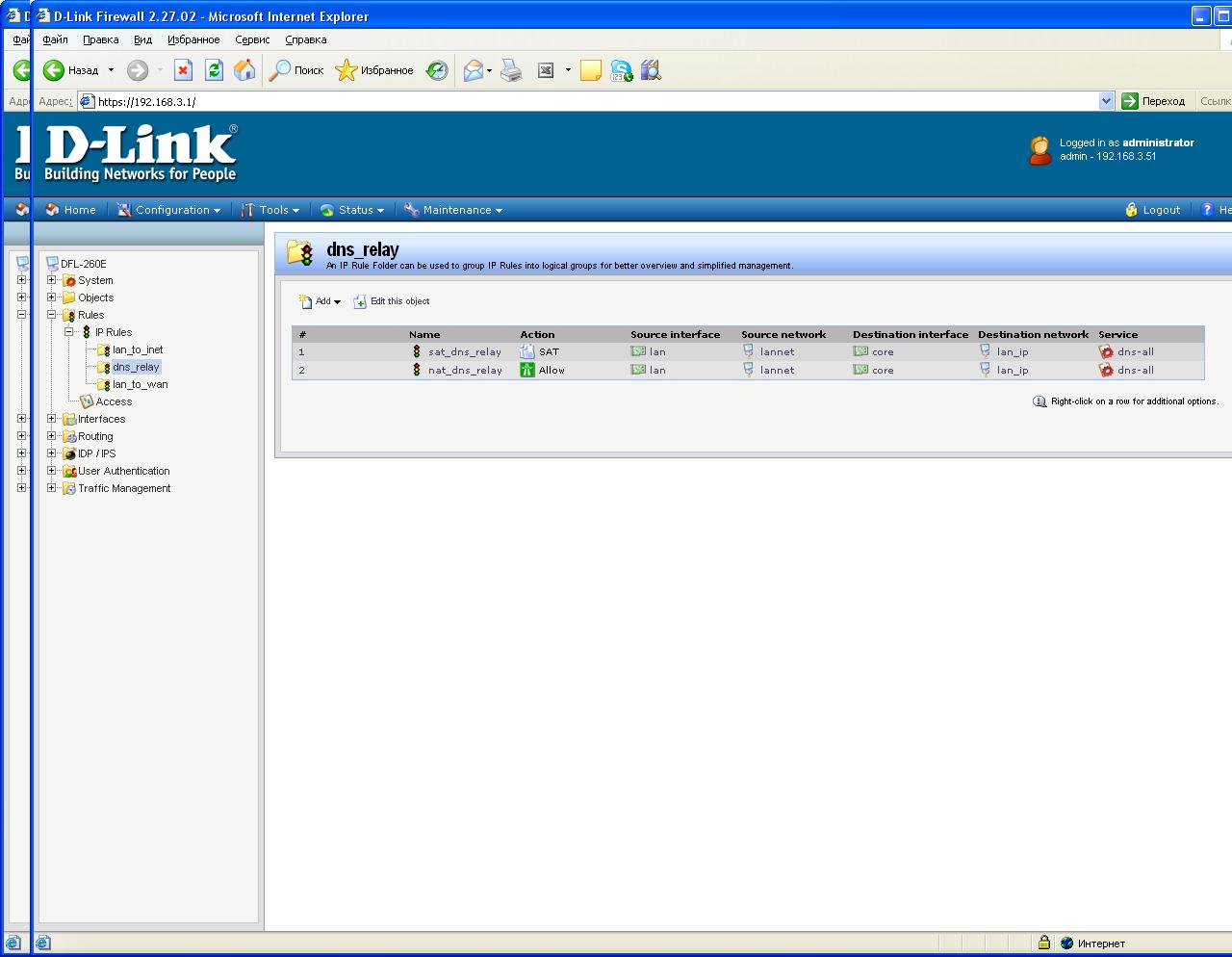Collapse the Rules tree node

[52, 315]
